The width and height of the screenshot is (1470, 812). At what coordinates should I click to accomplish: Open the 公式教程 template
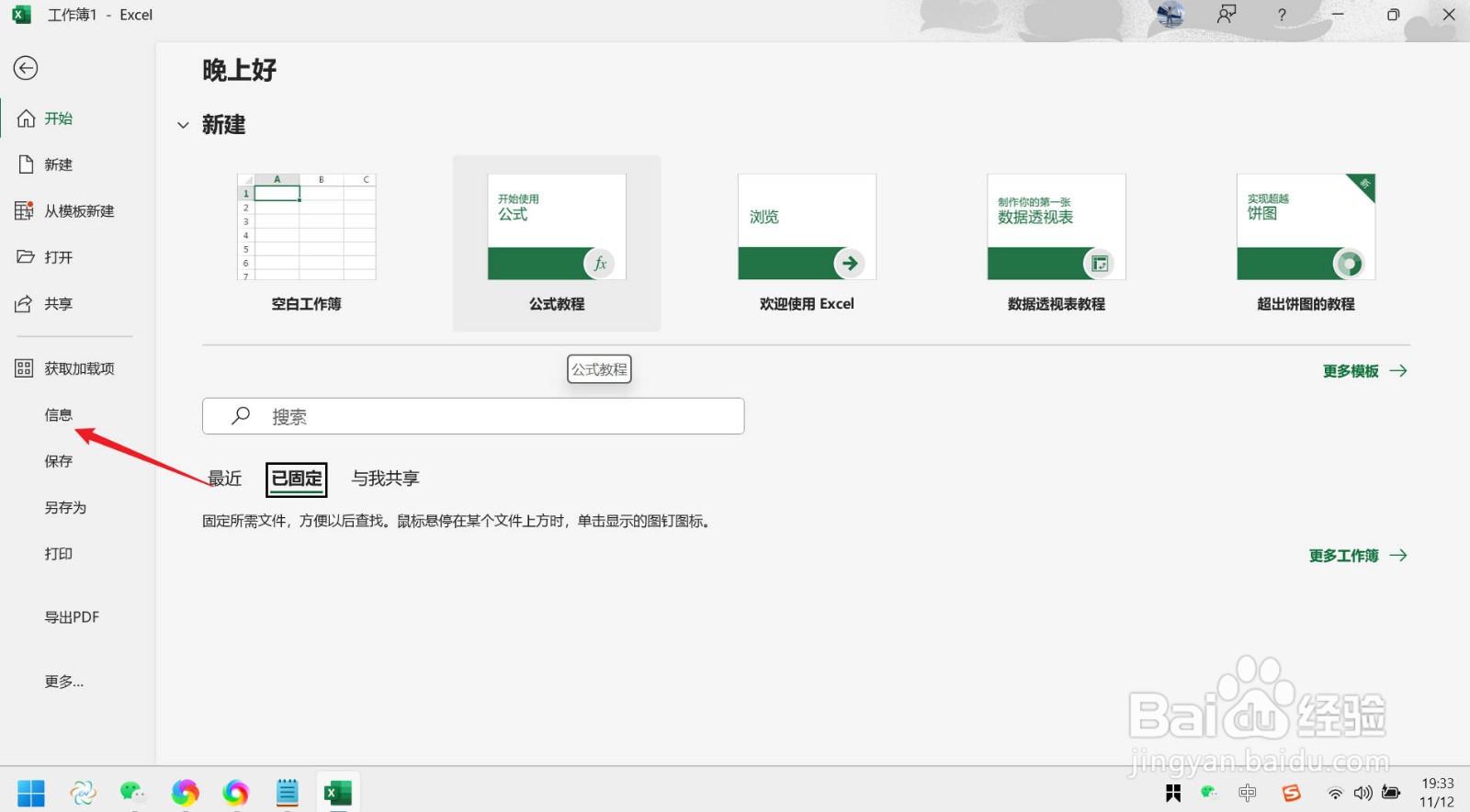(x=557, y=243)
